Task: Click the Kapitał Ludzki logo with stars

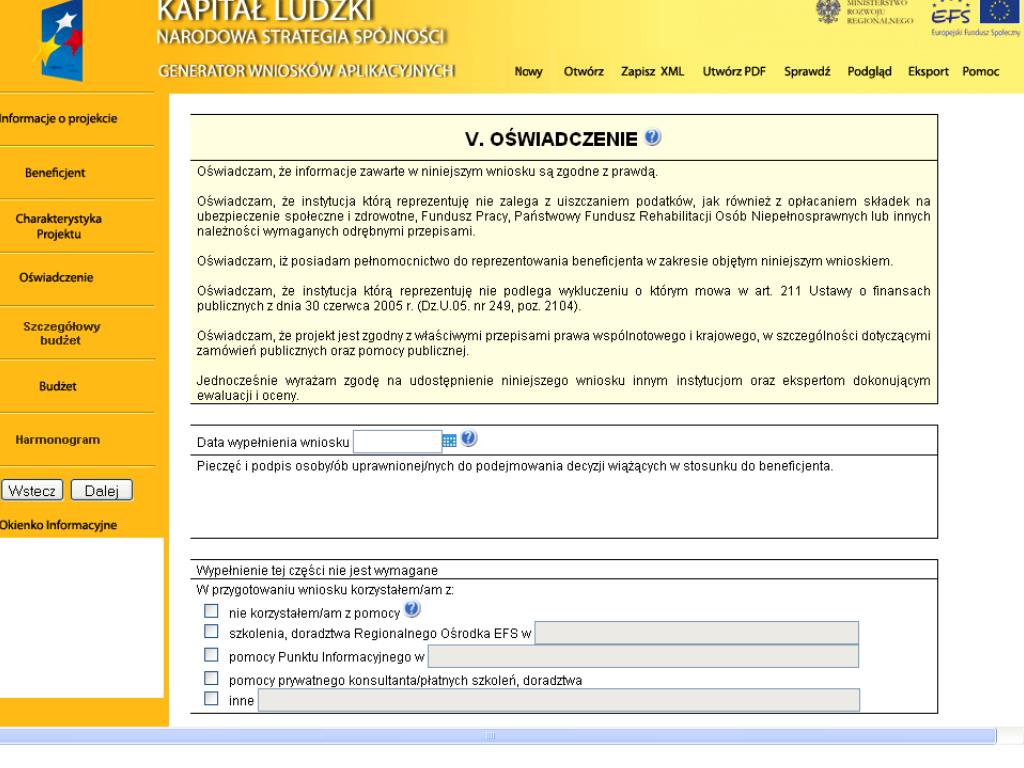Action: tap(60, 41)
